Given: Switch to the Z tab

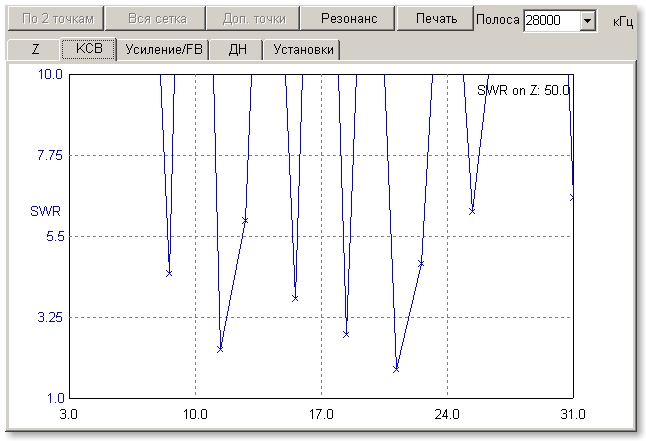Looking at the screenshot, I should click(36, 49).
